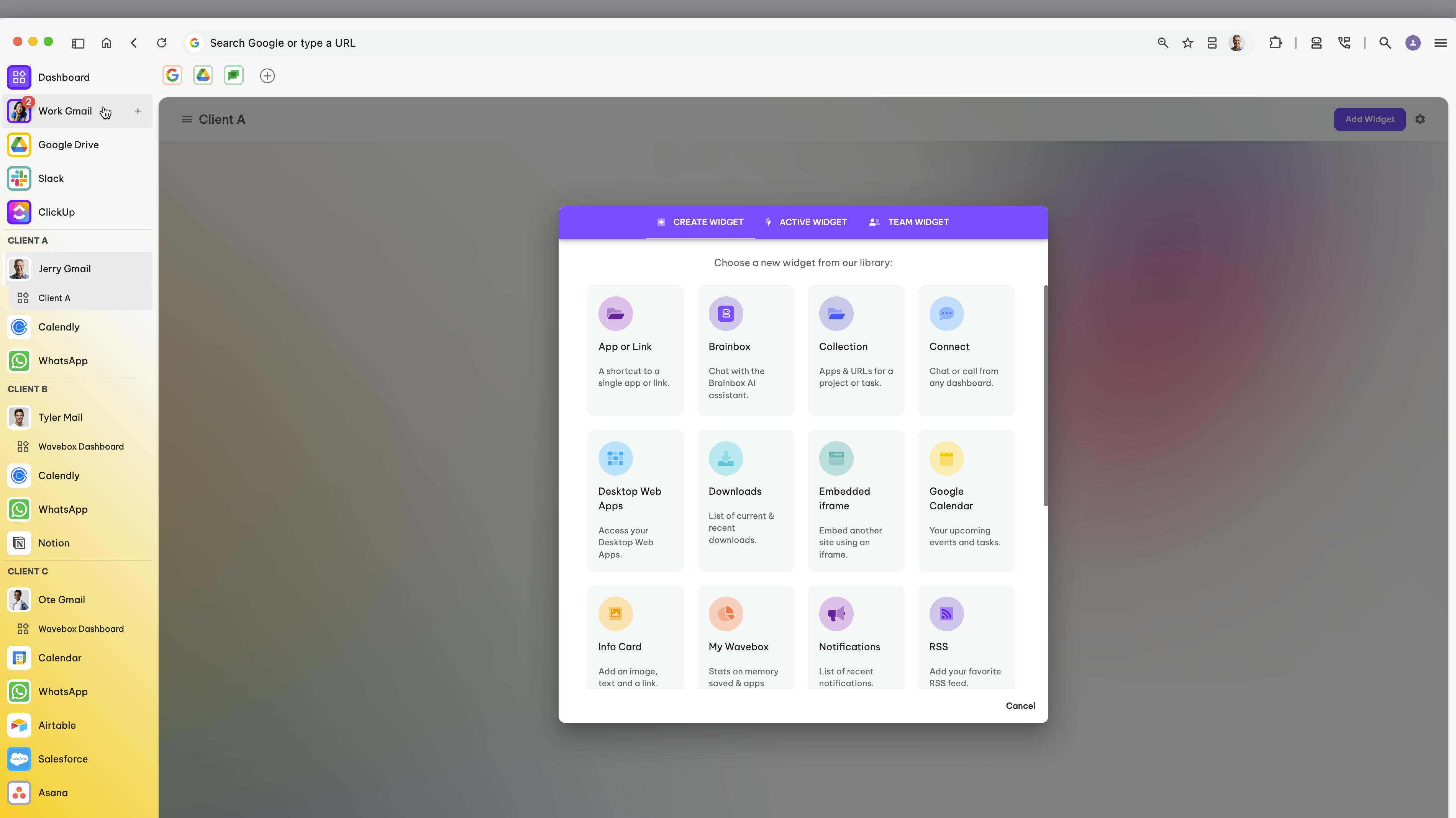Open Jerry Gmail in the sidebar
Image resolution: width=1456 pixels, height=818 pixels.
coord(77,269)
